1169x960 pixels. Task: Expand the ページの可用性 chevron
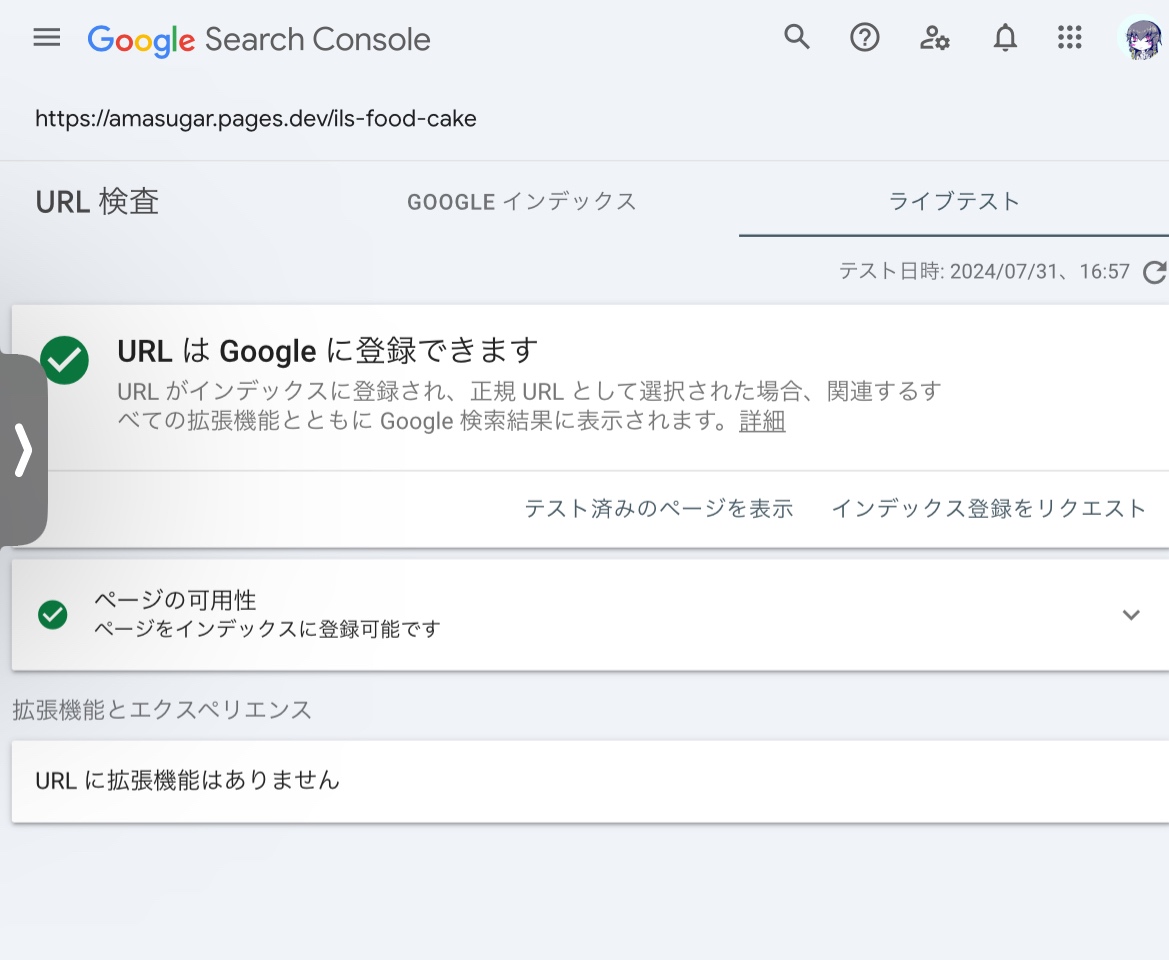click(x=1131, y=615)
